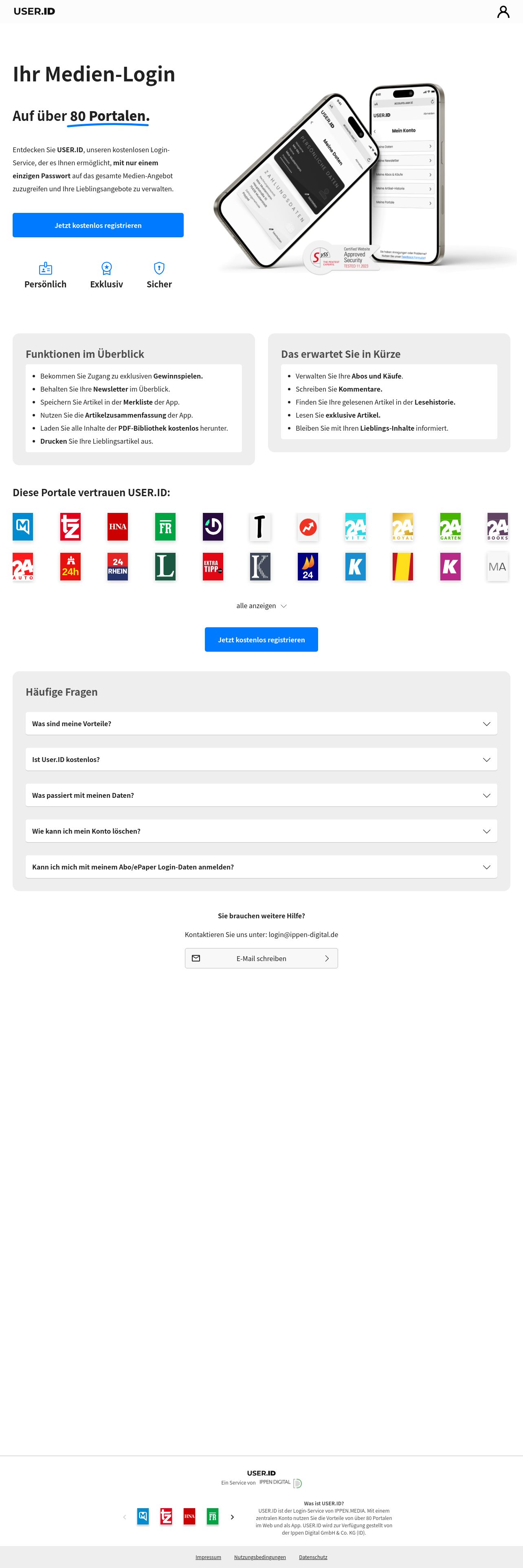Click the USER.ID logo in header
The width and height of the screenshot is (523, 1568).
coord(34,11)
